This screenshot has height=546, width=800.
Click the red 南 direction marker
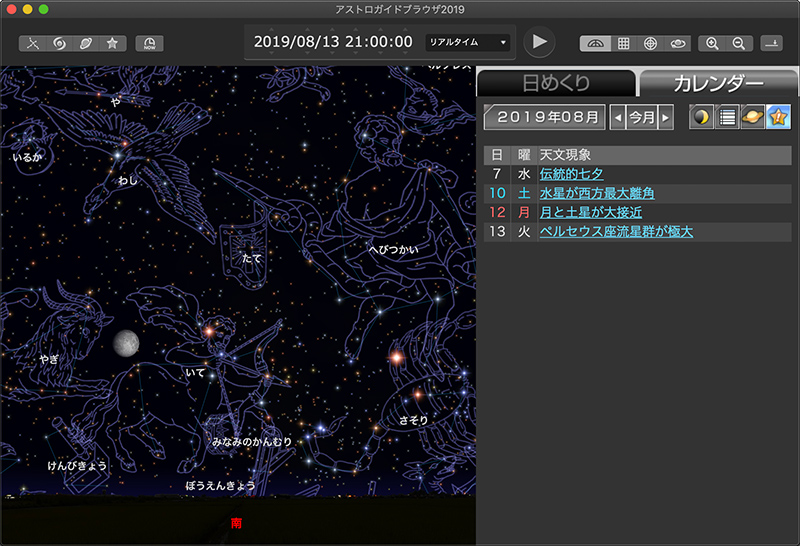(236, 523)
